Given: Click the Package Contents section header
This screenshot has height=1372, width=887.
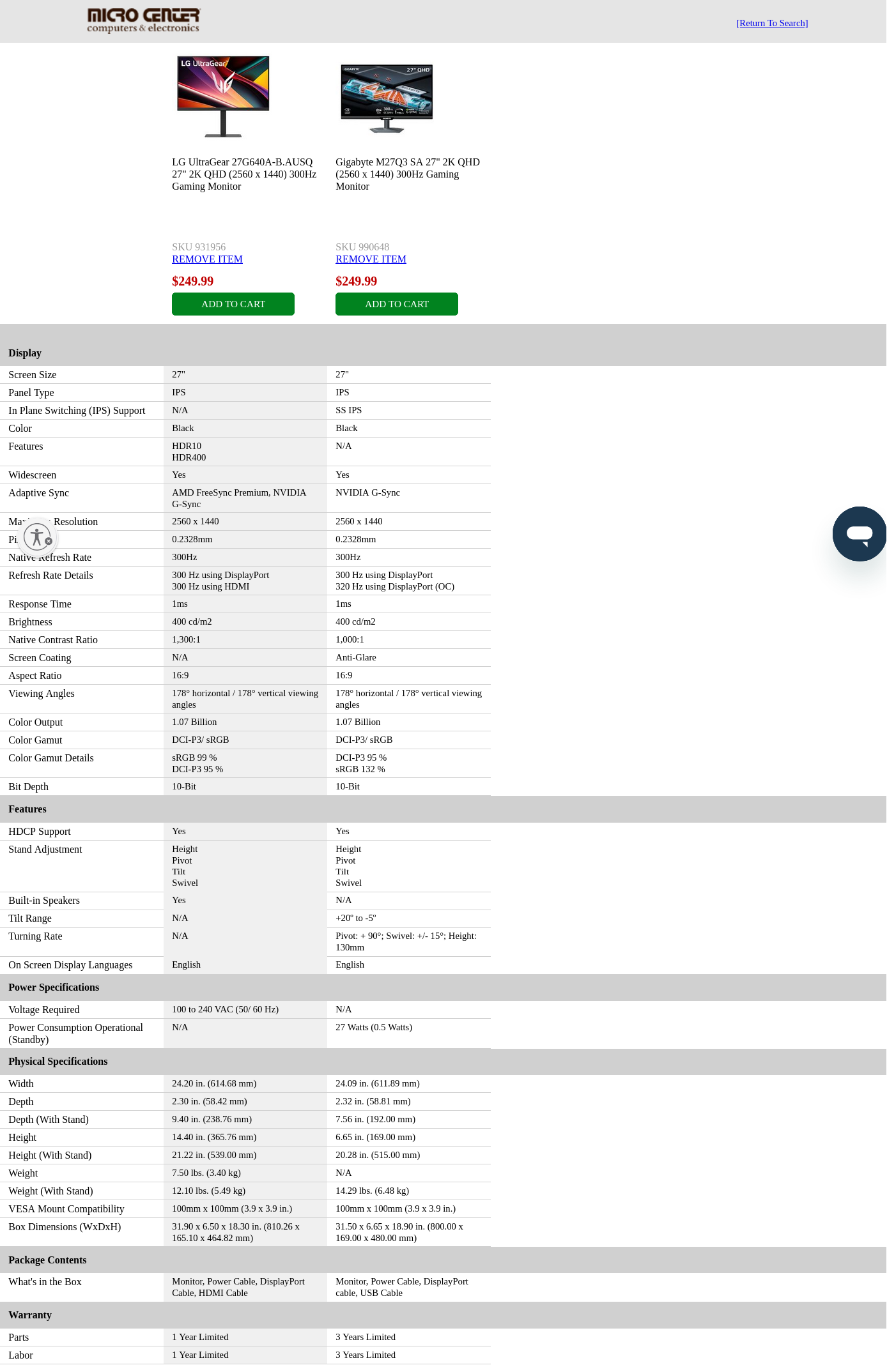Looking at the screenshot, I should 47,1260.
